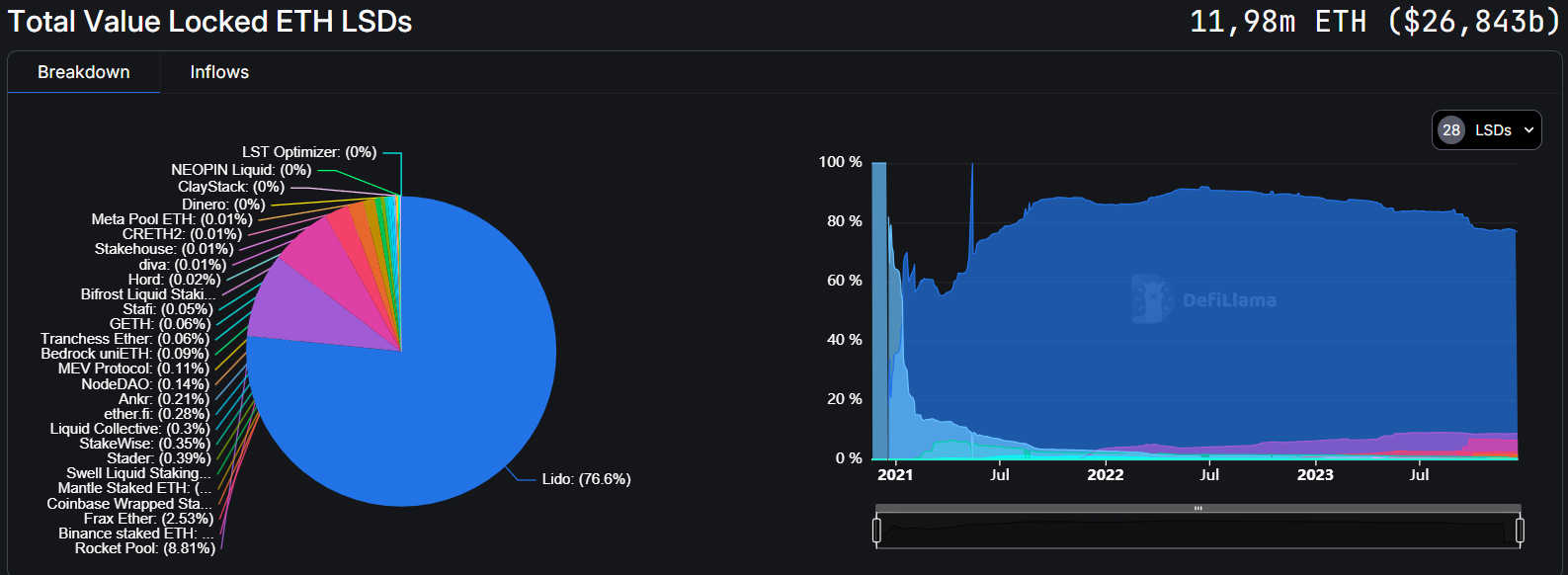Select the CRETH2: (0.01%) label

[x=182, y=234]
